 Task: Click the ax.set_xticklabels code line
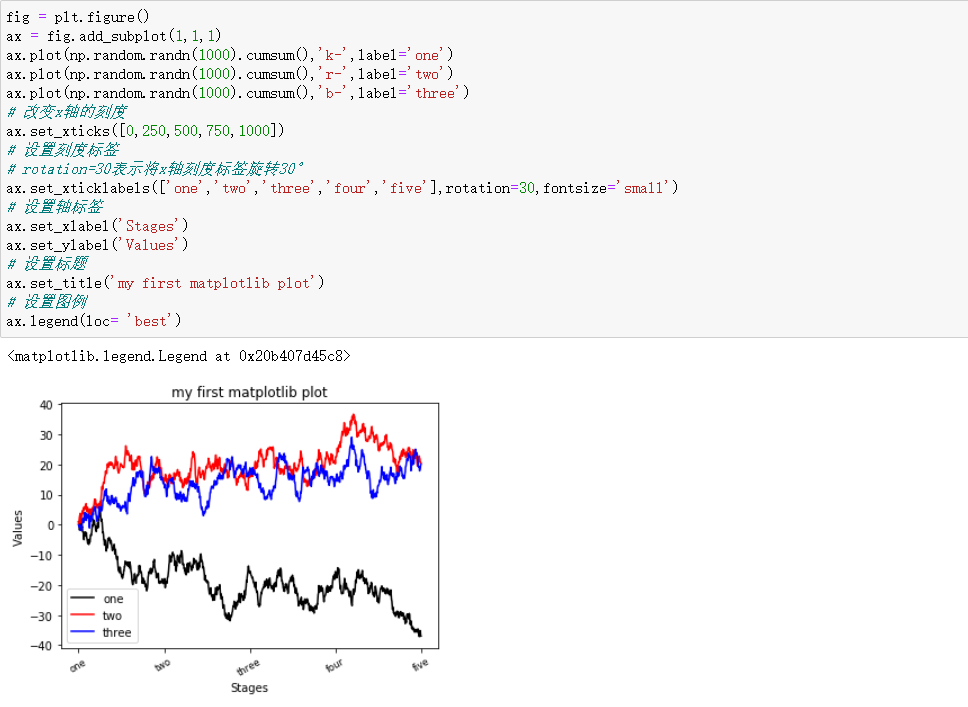tap(342, 188)
